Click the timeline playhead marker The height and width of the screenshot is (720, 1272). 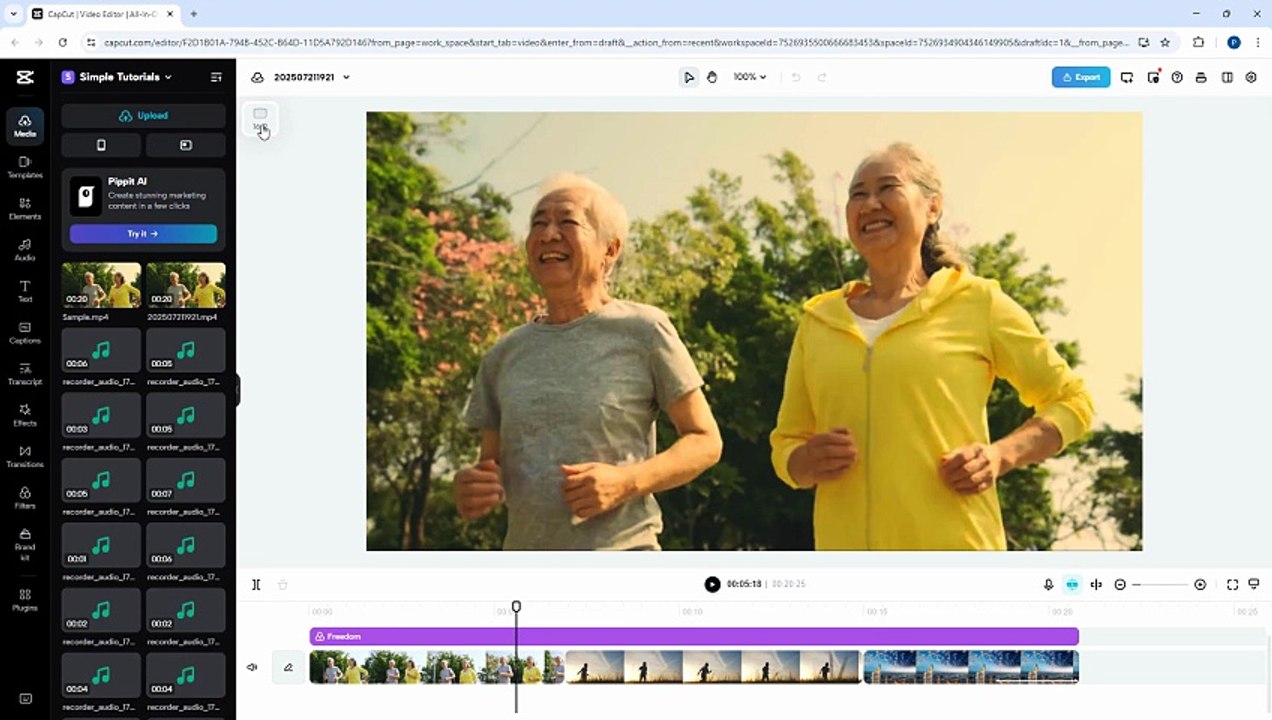(x=516, y=607)
